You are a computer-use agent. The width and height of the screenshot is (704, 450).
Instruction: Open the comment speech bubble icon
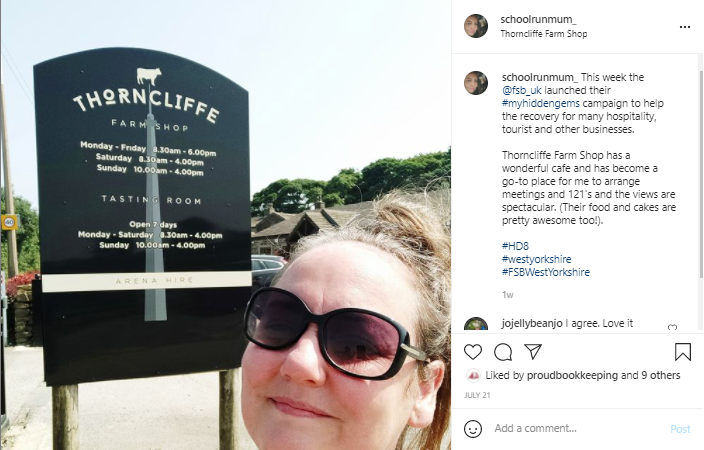[x=503, y=352]
